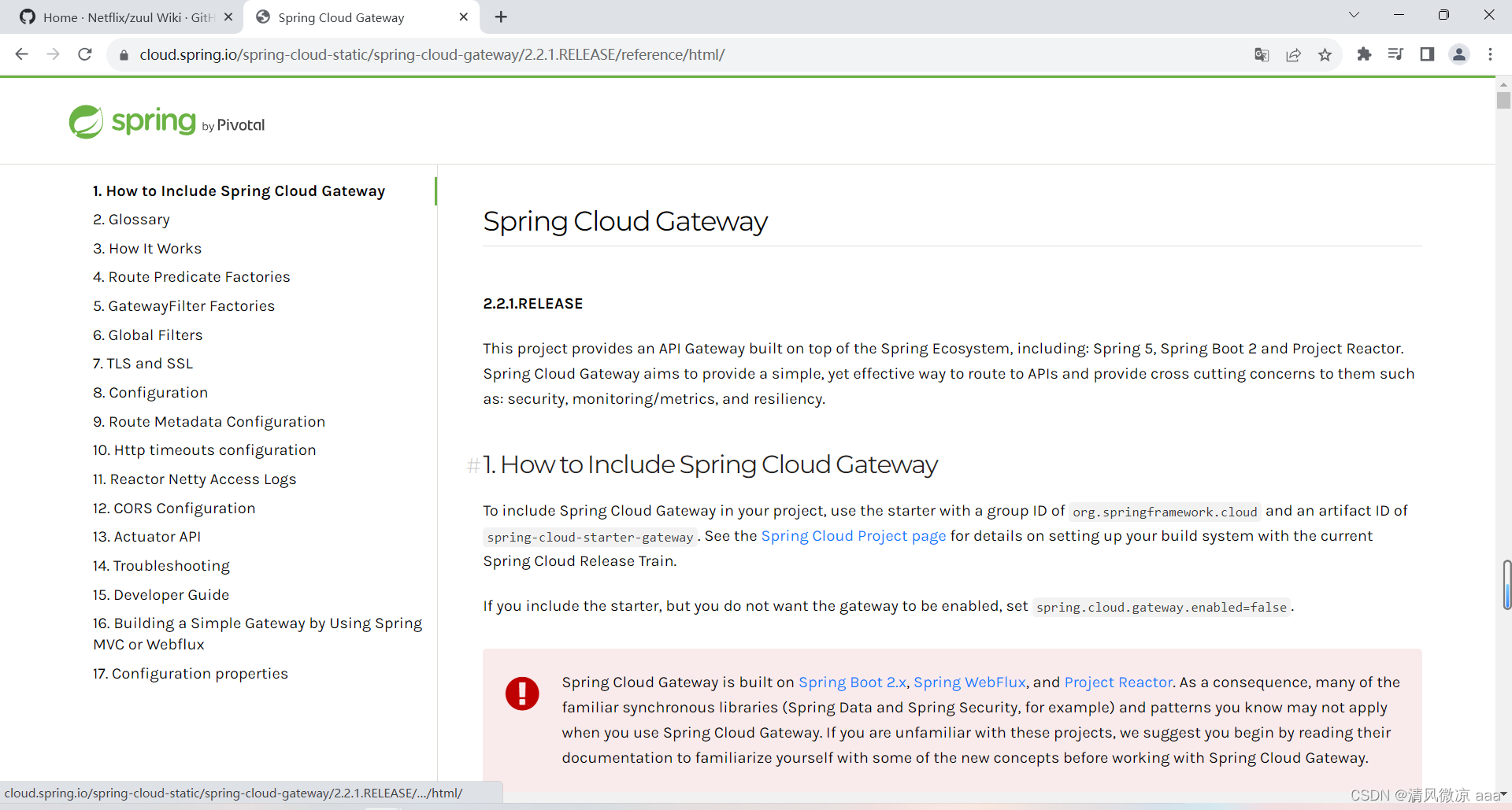The height and width of the screenshot is (810, 1512).
Task: Open the Google Translate icon in the address bar
Action: point(1262,54)
